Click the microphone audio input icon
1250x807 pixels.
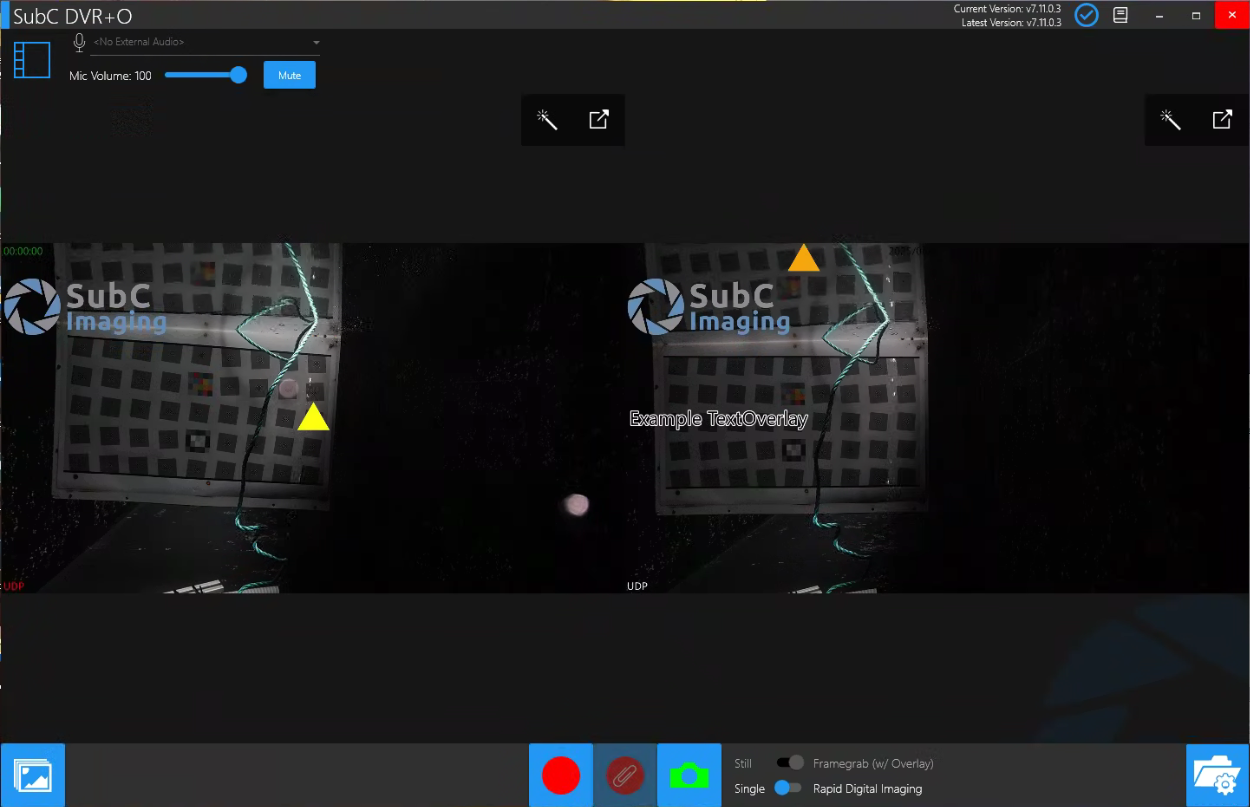point(79,42)
